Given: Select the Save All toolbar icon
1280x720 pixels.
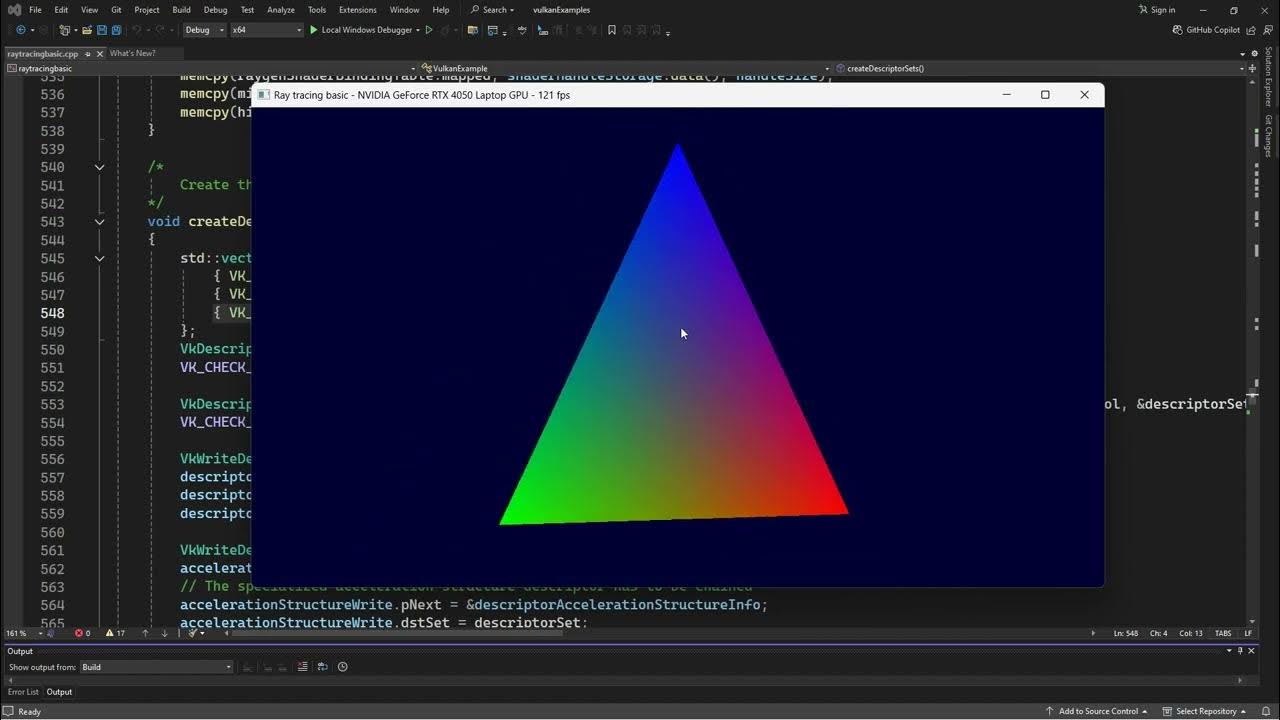Looking at the screenshot, I should pyautogui.click(x=117, y=30).
